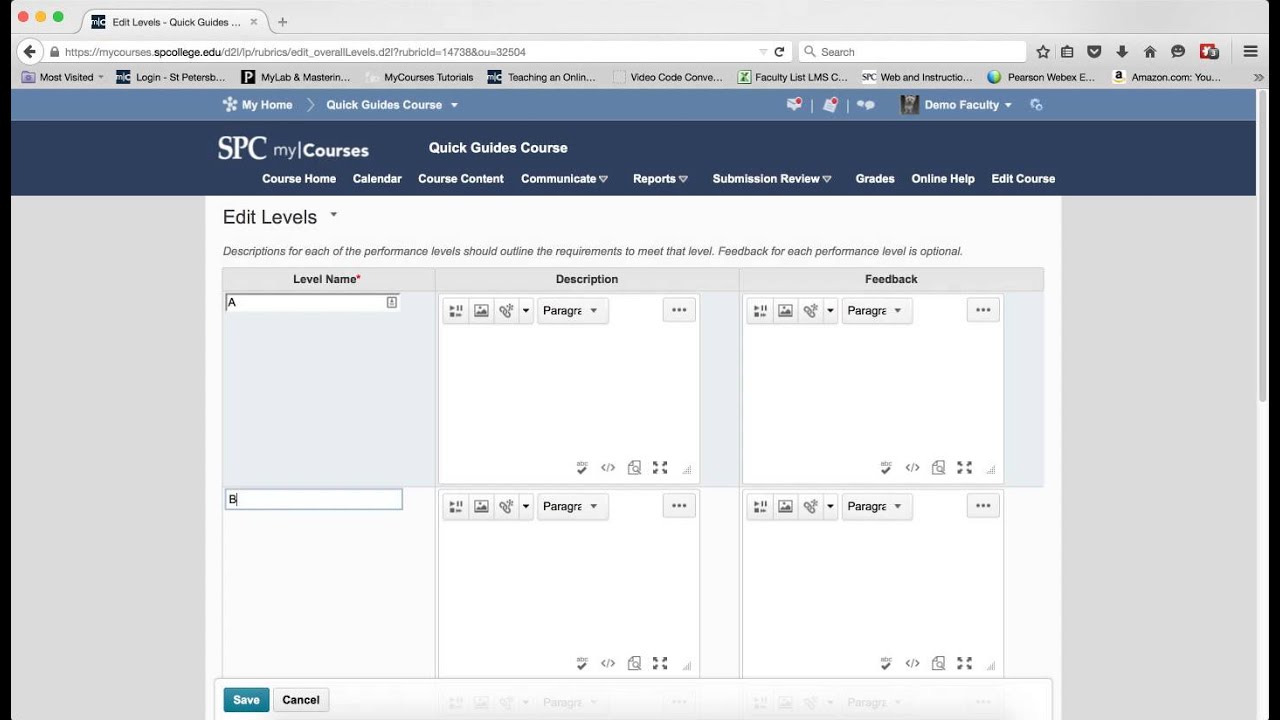The width and height of the screenshot is (1280, 720).
Task: Open Course Content nav item
Action: [x=461, y=179]
